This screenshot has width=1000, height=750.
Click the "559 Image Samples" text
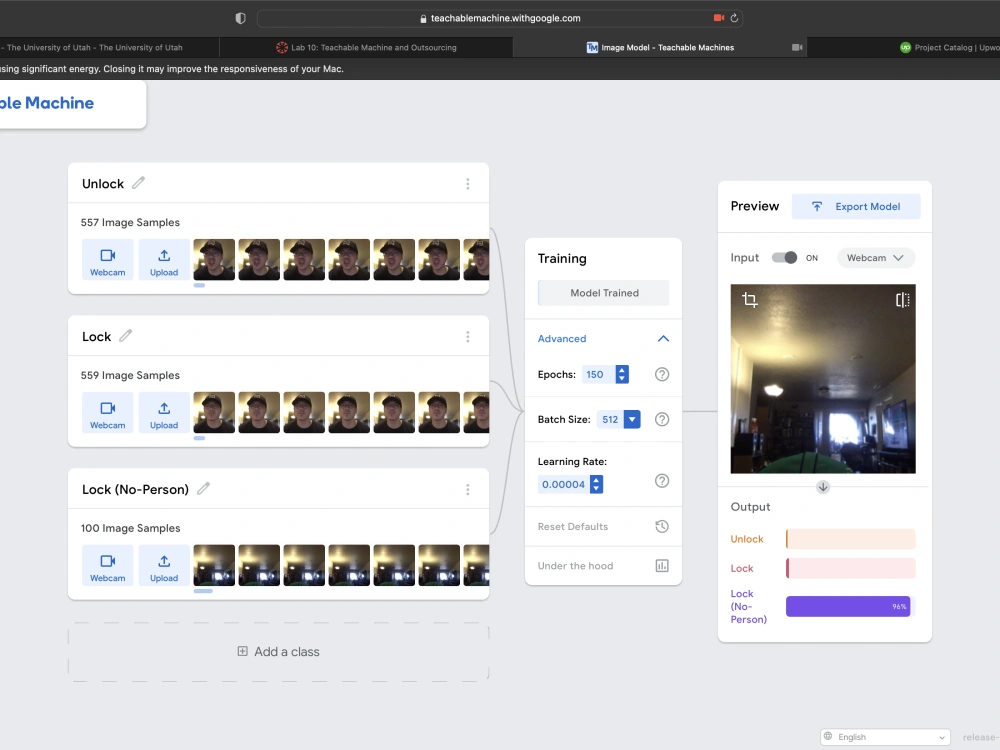[x=130, y=375]
